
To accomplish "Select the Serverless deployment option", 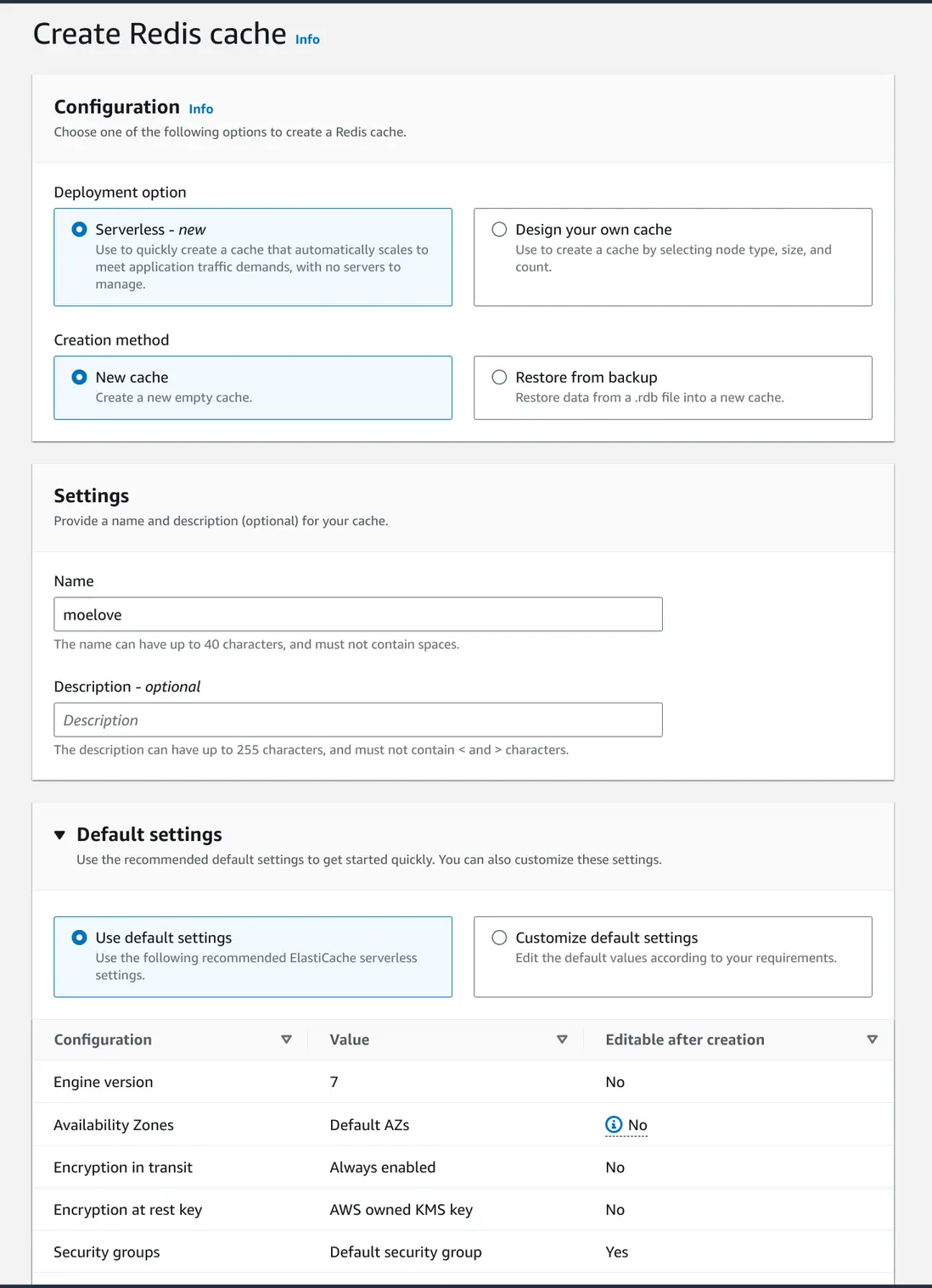I will coord(79,229).
